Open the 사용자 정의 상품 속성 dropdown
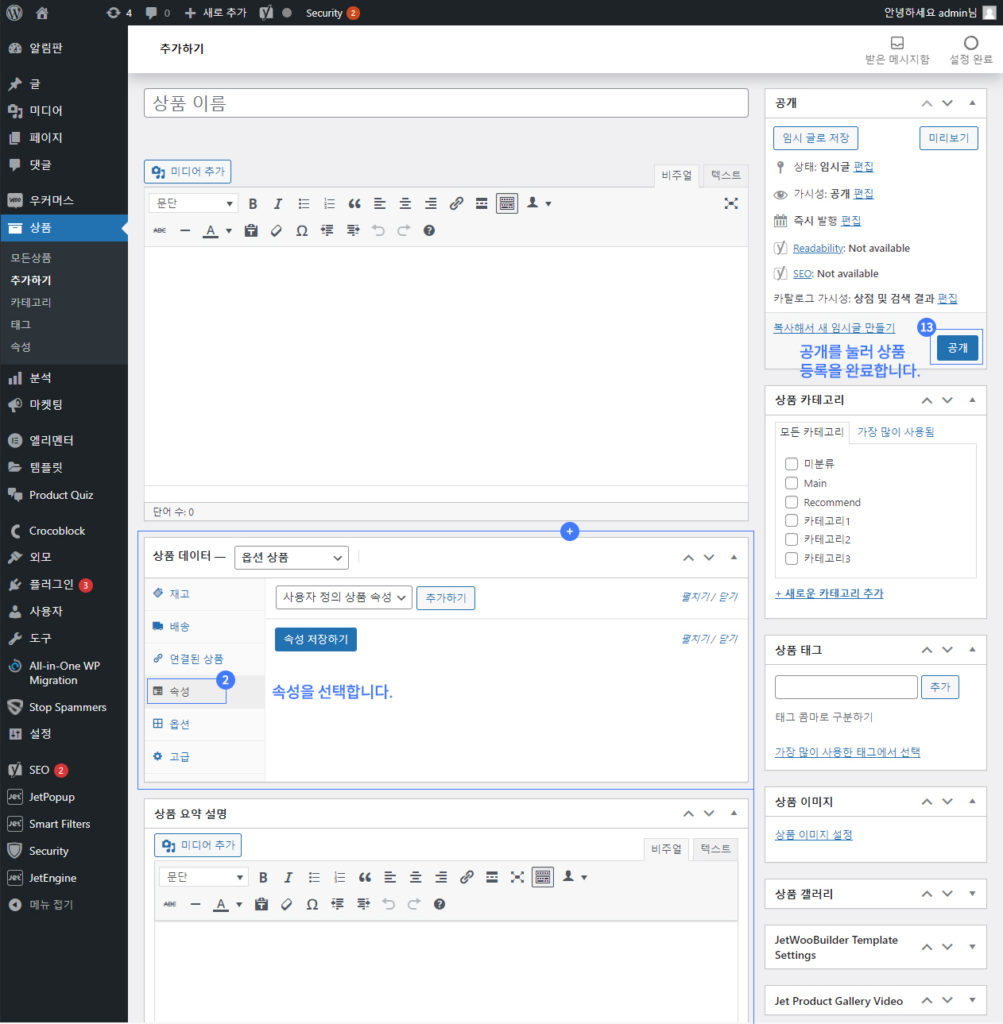The width and height of the screenshot is (1003, 1024). [344, 597]
